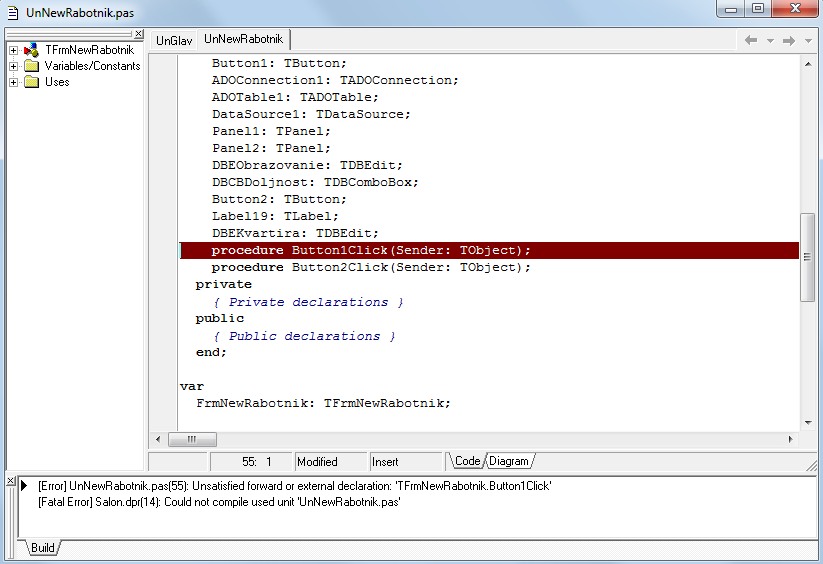This screenshot has width=823, height=564.
Task: Expand the TFrmNewRabotnik tree node
Action: click(14, 50)
